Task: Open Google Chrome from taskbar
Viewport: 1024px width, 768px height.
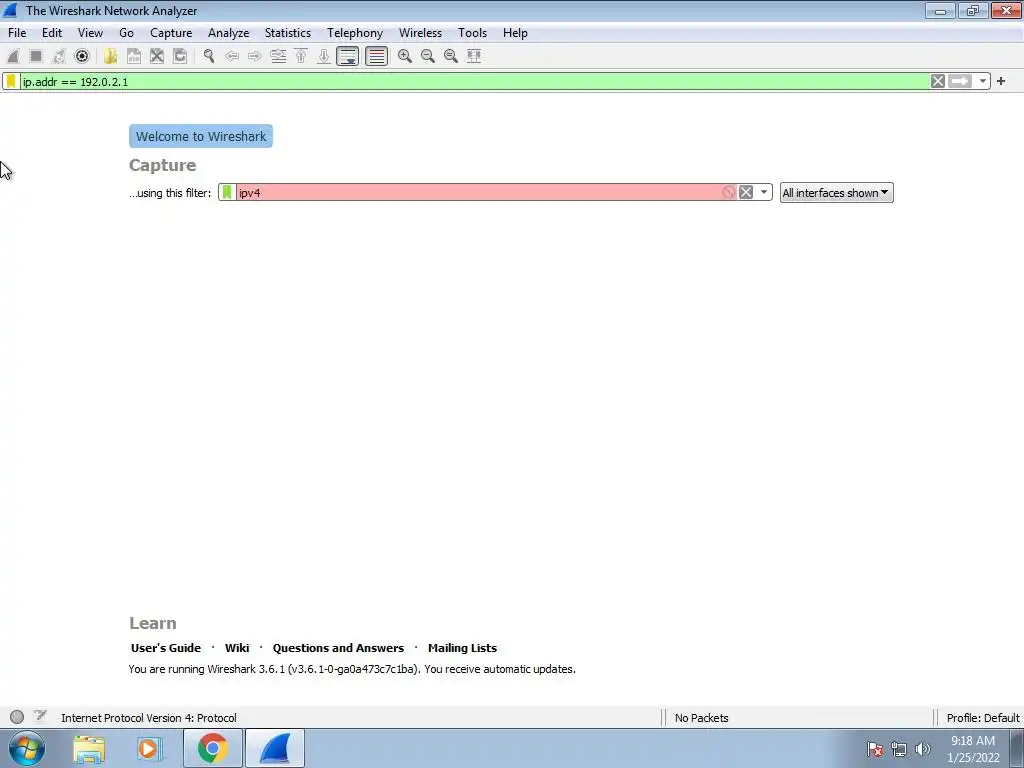Action: click(x=212, y=748)
